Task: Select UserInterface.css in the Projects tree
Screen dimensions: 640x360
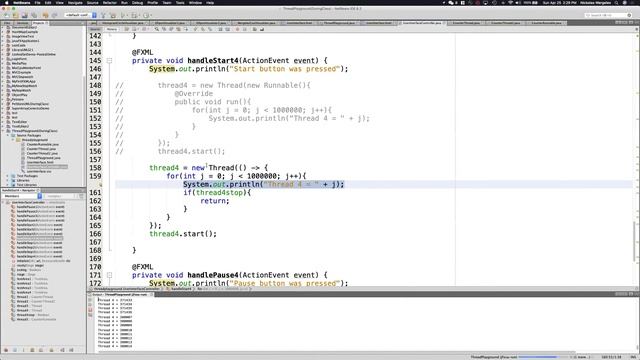Action: tap(39, 171)
